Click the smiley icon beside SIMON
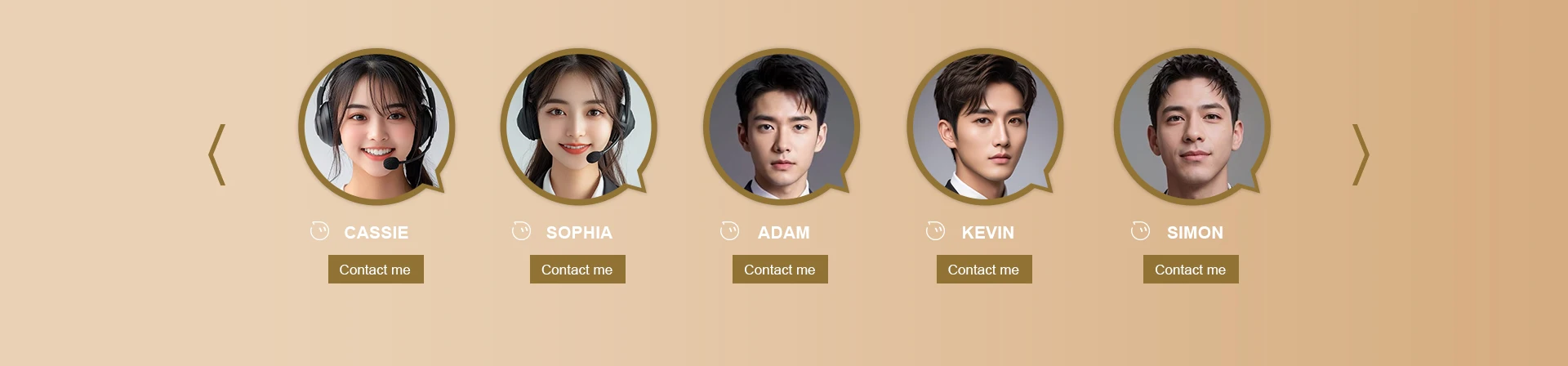 1140,231
